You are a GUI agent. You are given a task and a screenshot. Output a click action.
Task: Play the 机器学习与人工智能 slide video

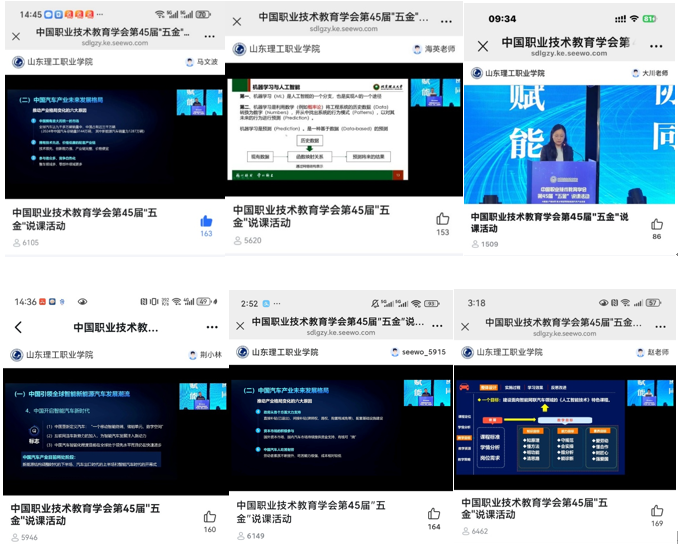[344, 123]
